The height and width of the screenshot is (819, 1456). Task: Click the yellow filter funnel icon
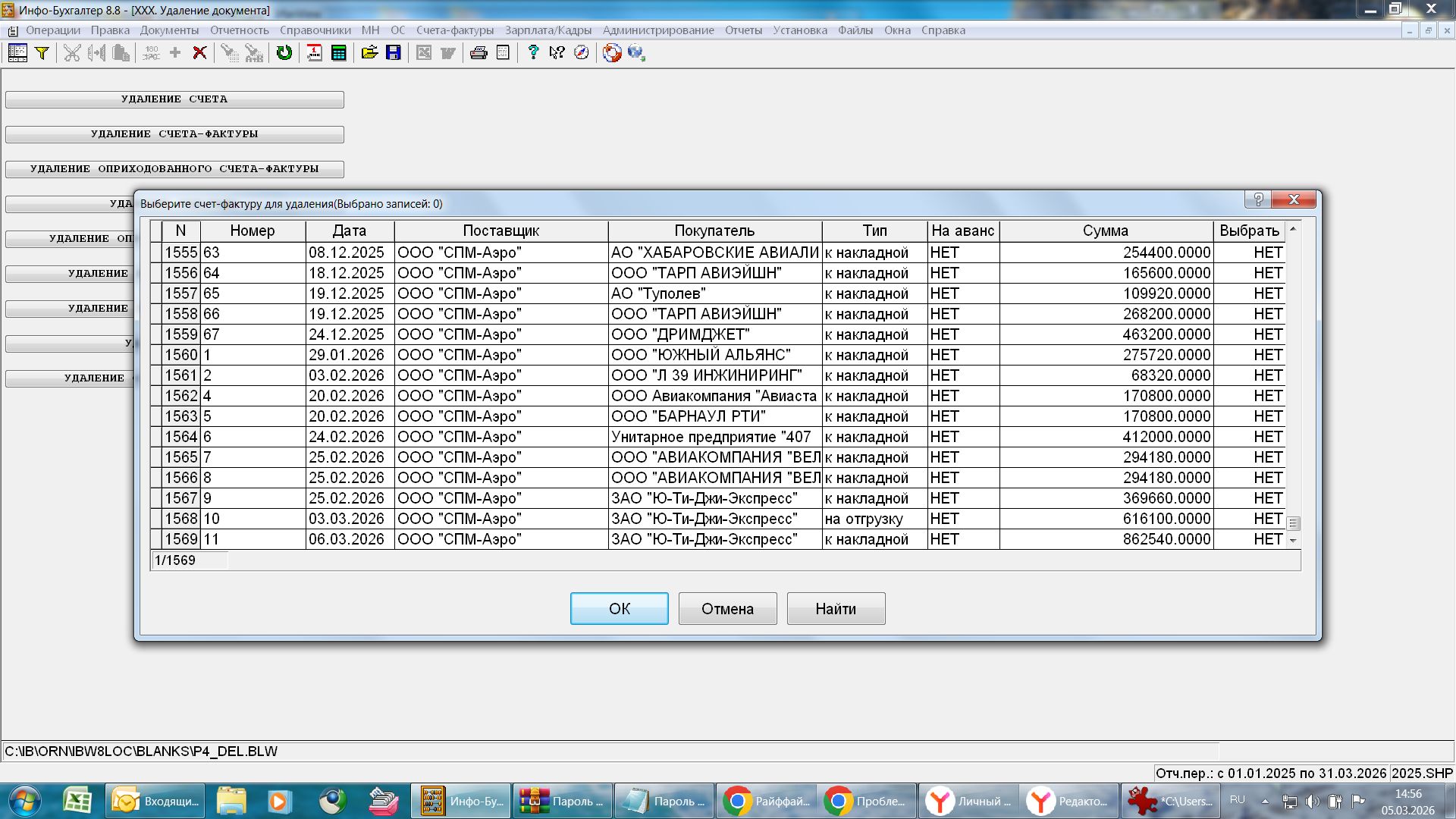click(42, 53)
